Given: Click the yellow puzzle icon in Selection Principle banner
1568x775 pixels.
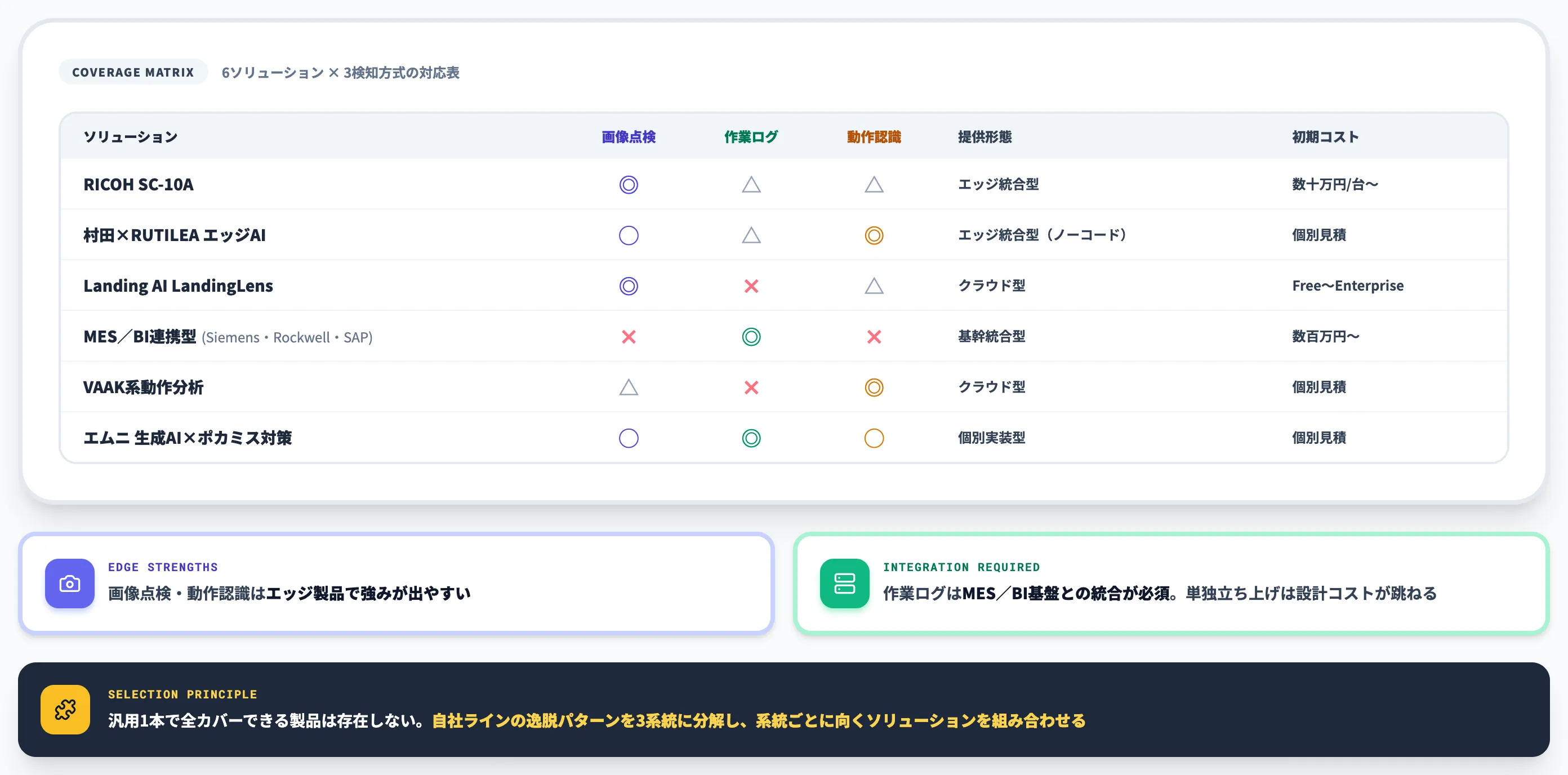Looking at the screenshot, I should (x=65, y=709).
